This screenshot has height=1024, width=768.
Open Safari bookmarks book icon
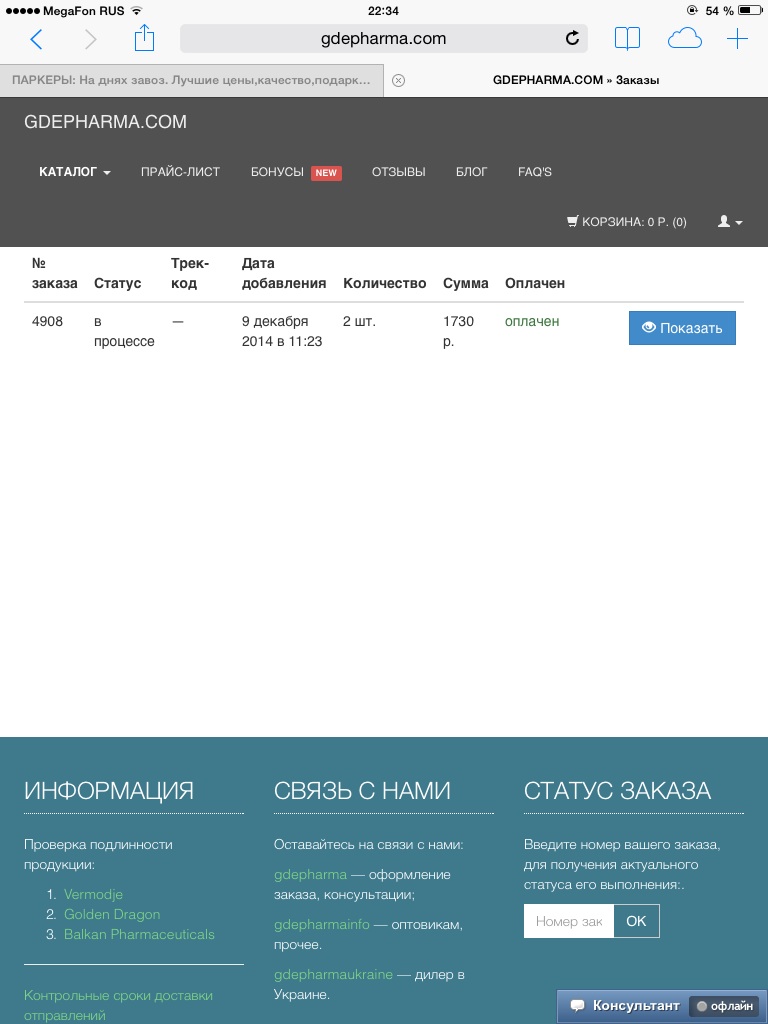627,39
